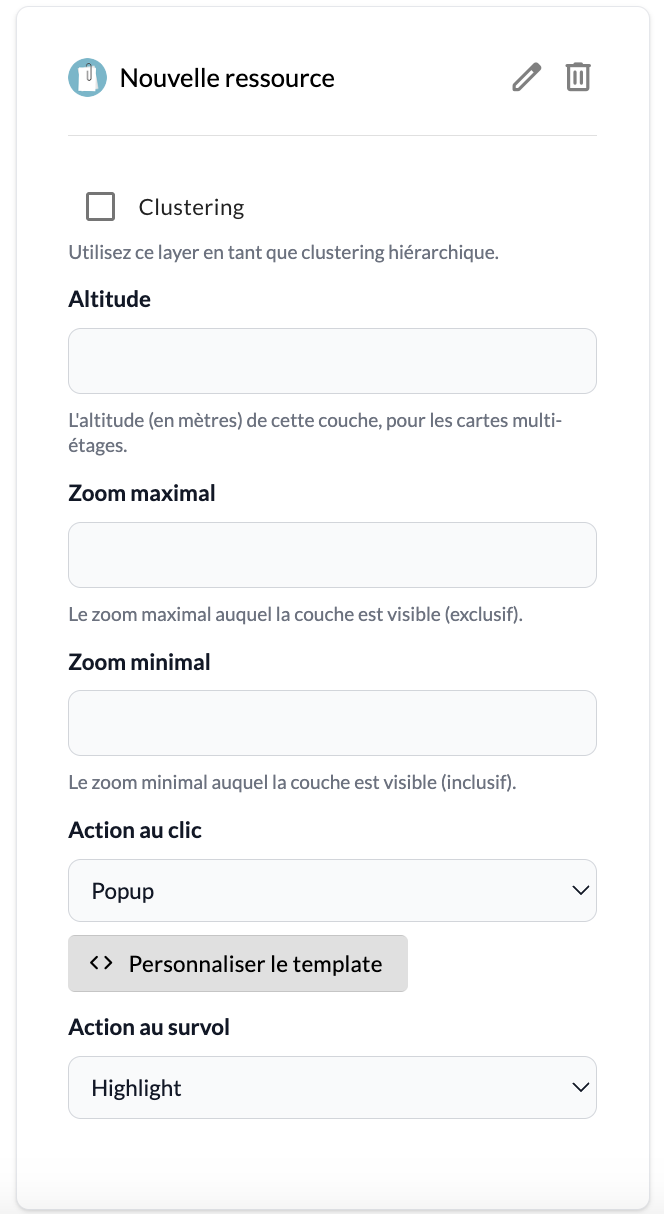Click the Zoom maximal field label
This screenshot has width=664, height=1214.
coord(142,493)
